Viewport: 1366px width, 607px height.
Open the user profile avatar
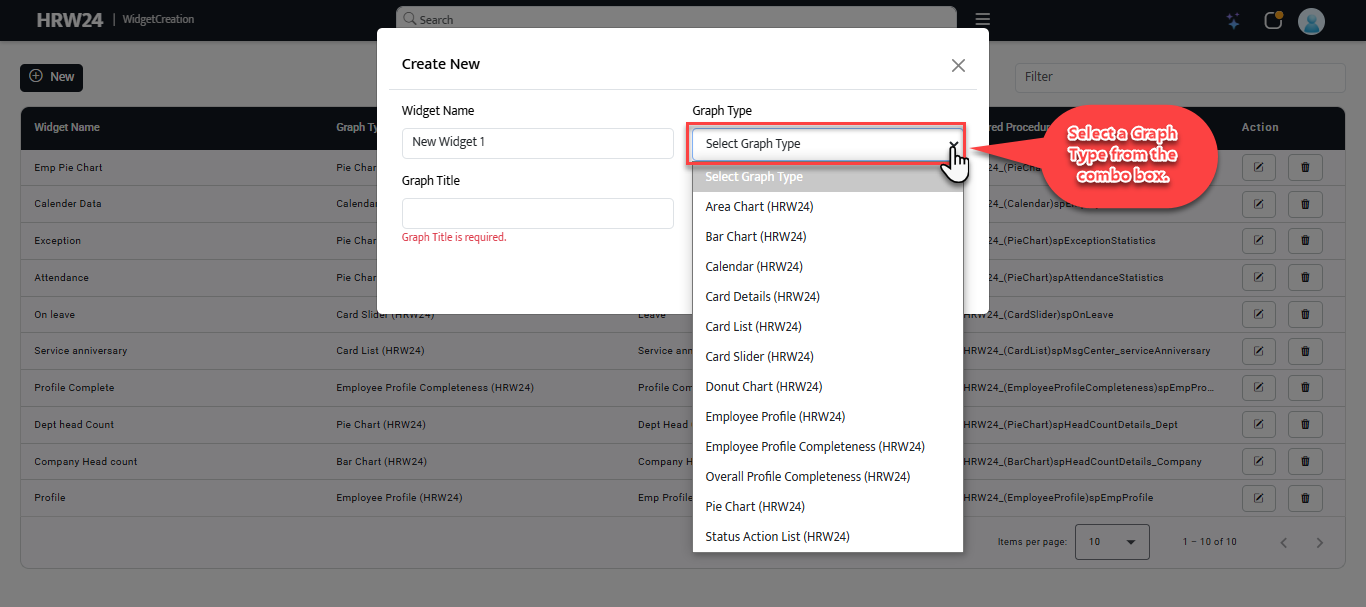coord(1311,21)
